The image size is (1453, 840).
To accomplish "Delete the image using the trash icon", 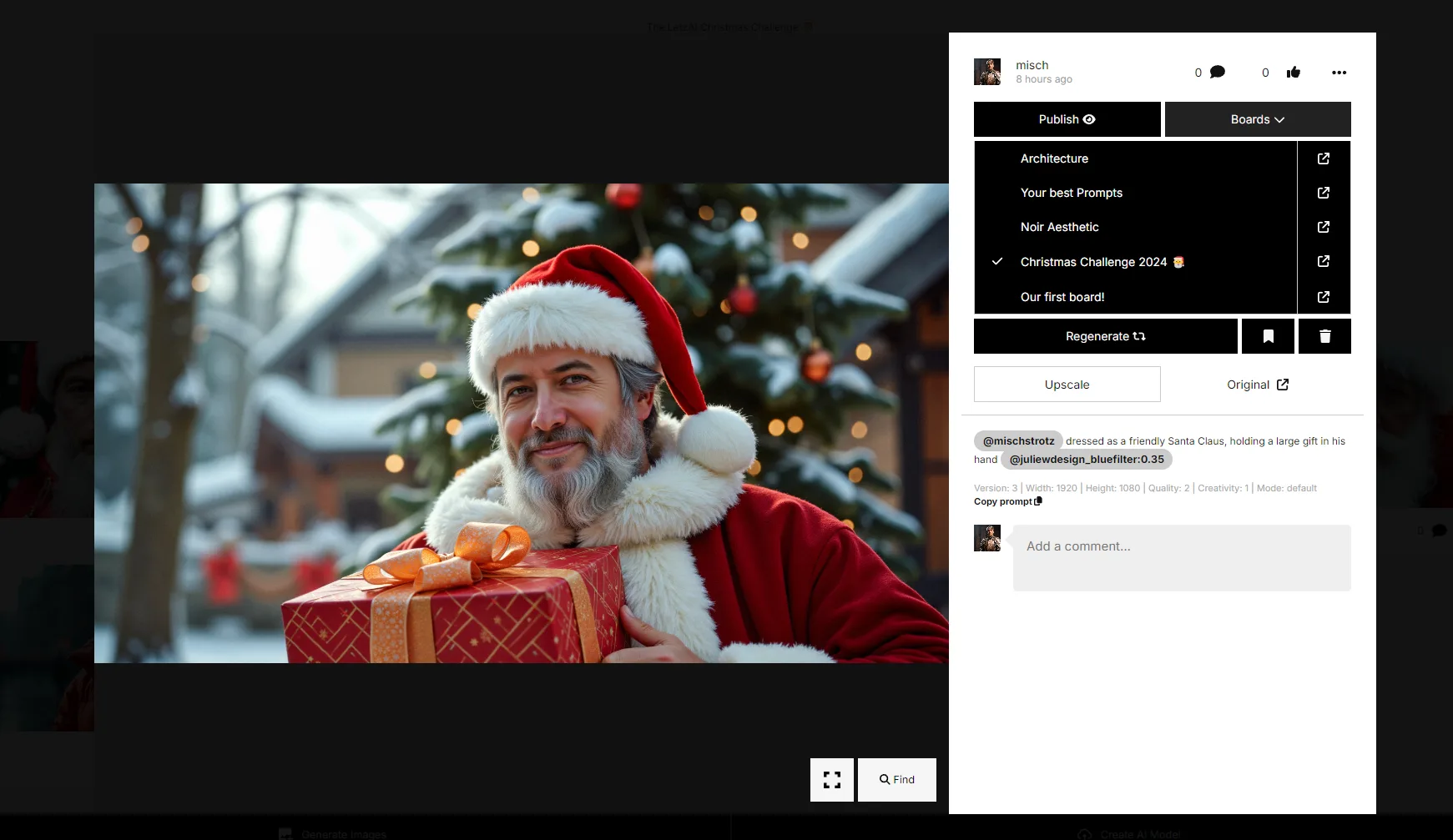I will click(x=1324, y=336).
